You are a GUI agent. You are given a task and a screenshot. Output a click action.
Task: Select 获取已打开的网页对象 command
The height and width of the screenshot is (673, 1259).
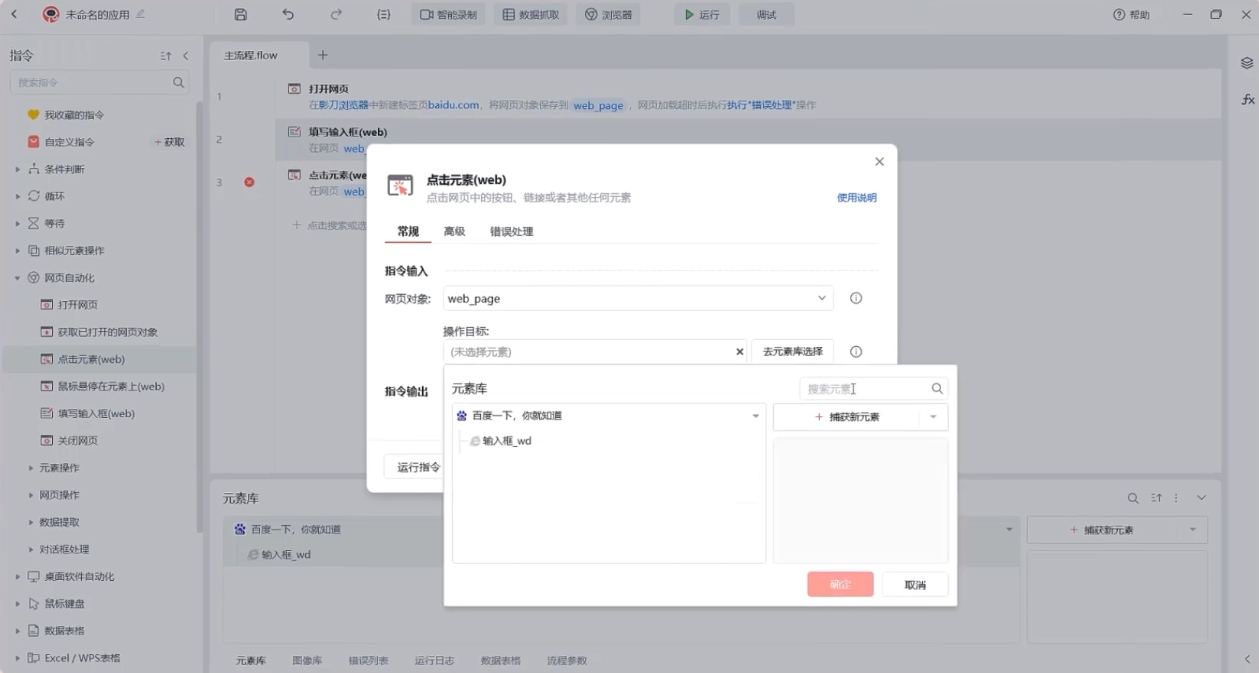[108, 332]
